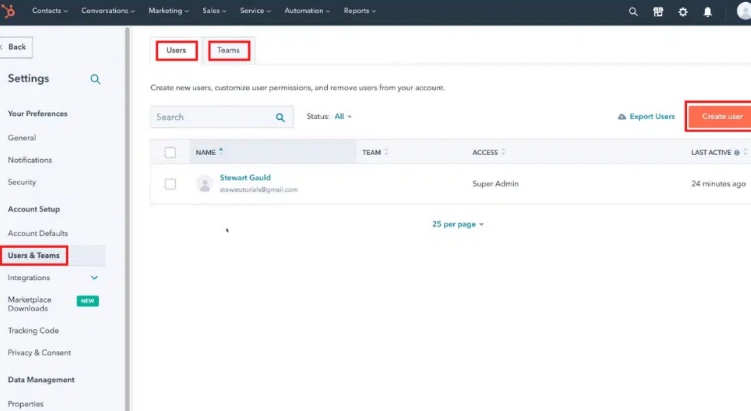Select the Stewart Gauld row checkbox
Image resolution: width=751 pixels, height=411 pixels.
(170, 184)
